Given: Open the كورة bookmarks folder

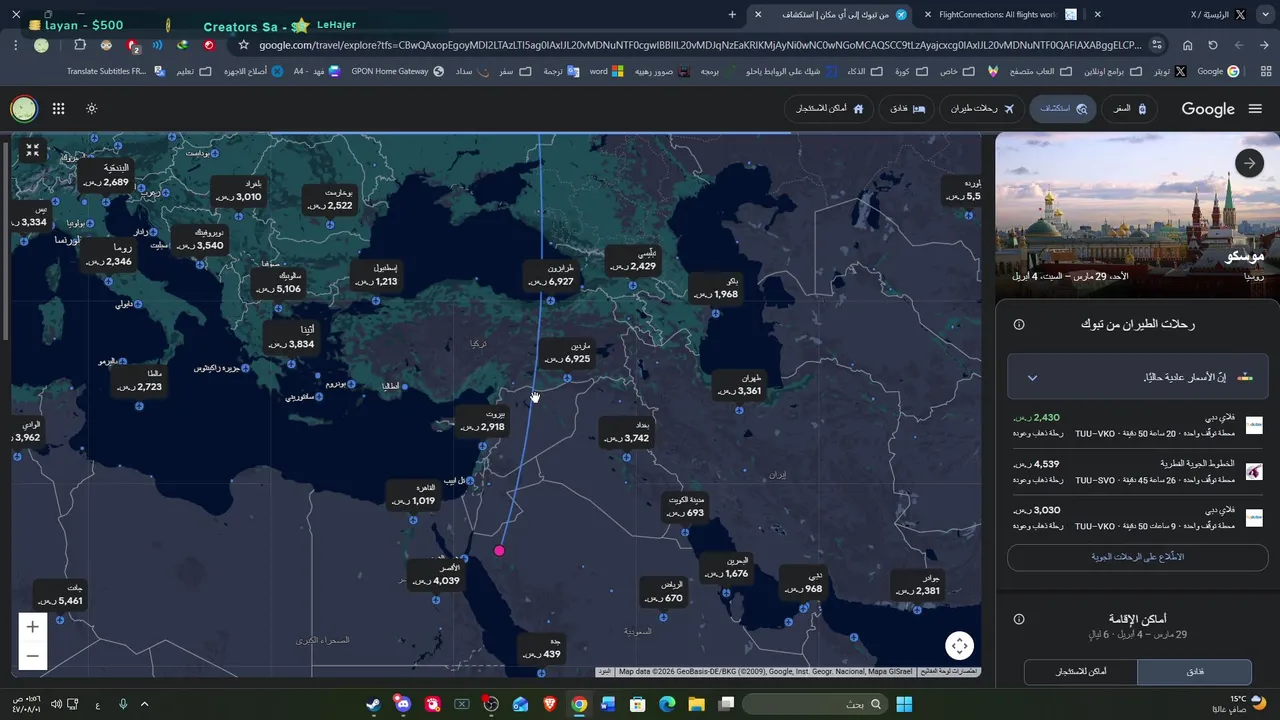Looking at the screenshot, I should click(x=910, y=72).
